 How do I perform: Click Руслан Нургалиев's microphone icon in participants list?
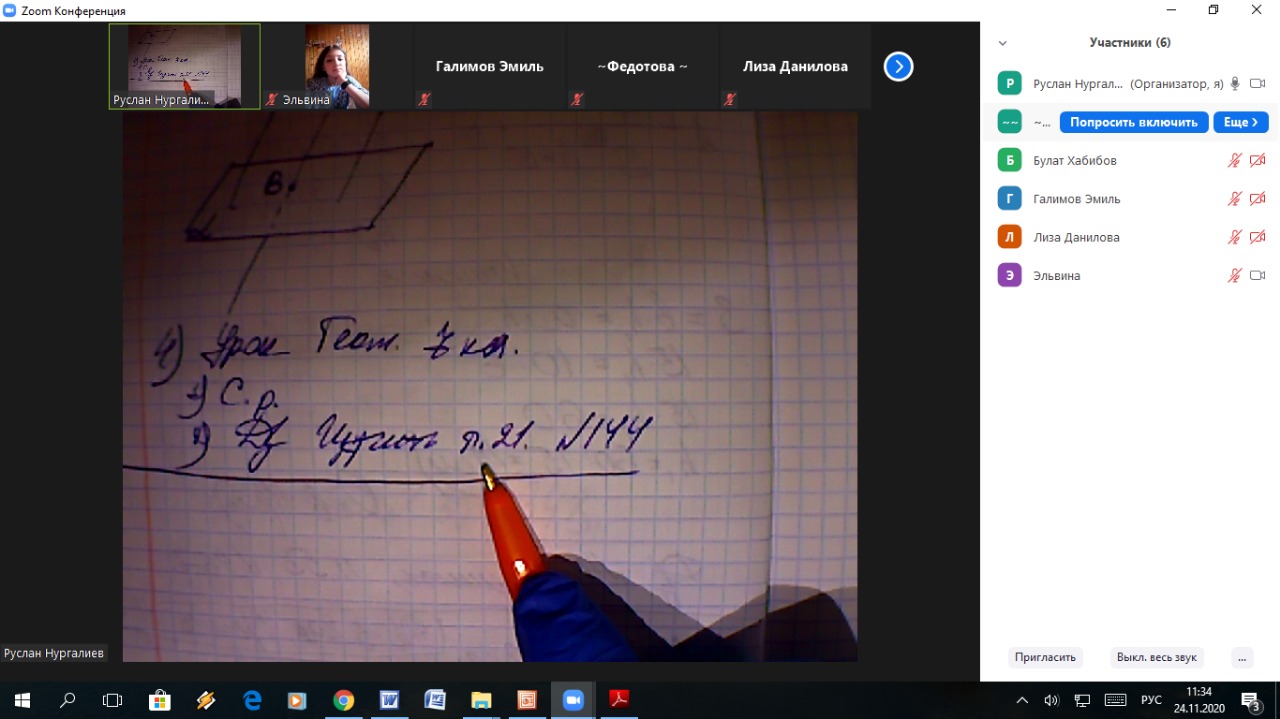[1235, 84]
